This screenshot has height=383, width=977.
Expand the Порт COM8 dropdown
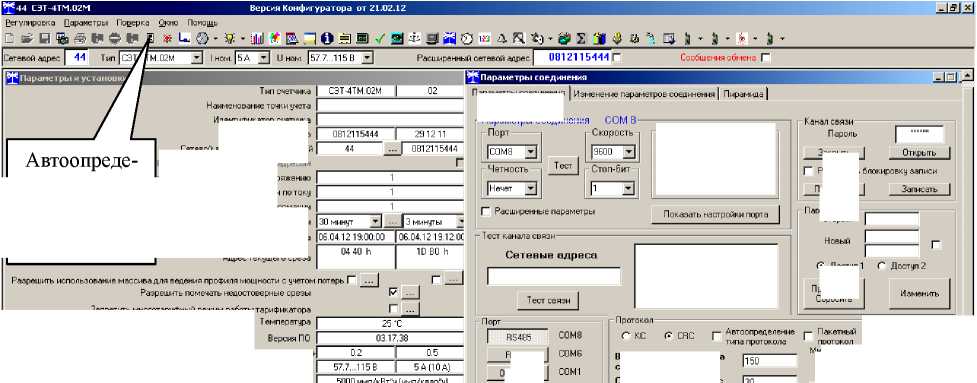tap(530, 151)
